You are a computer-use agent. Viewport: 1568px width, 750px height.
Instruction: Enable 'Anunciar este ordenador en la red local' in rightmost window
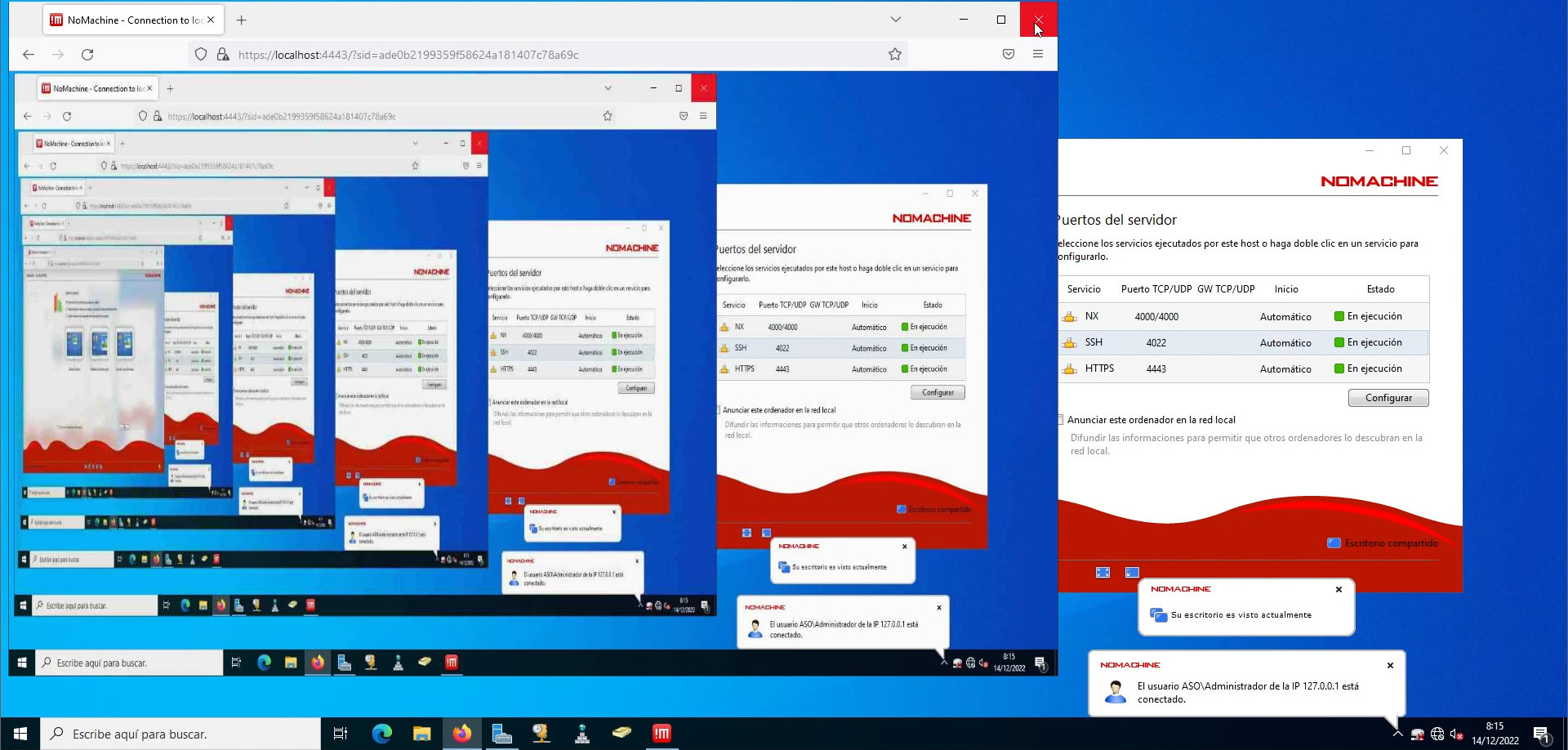(x=1061, y=420)
